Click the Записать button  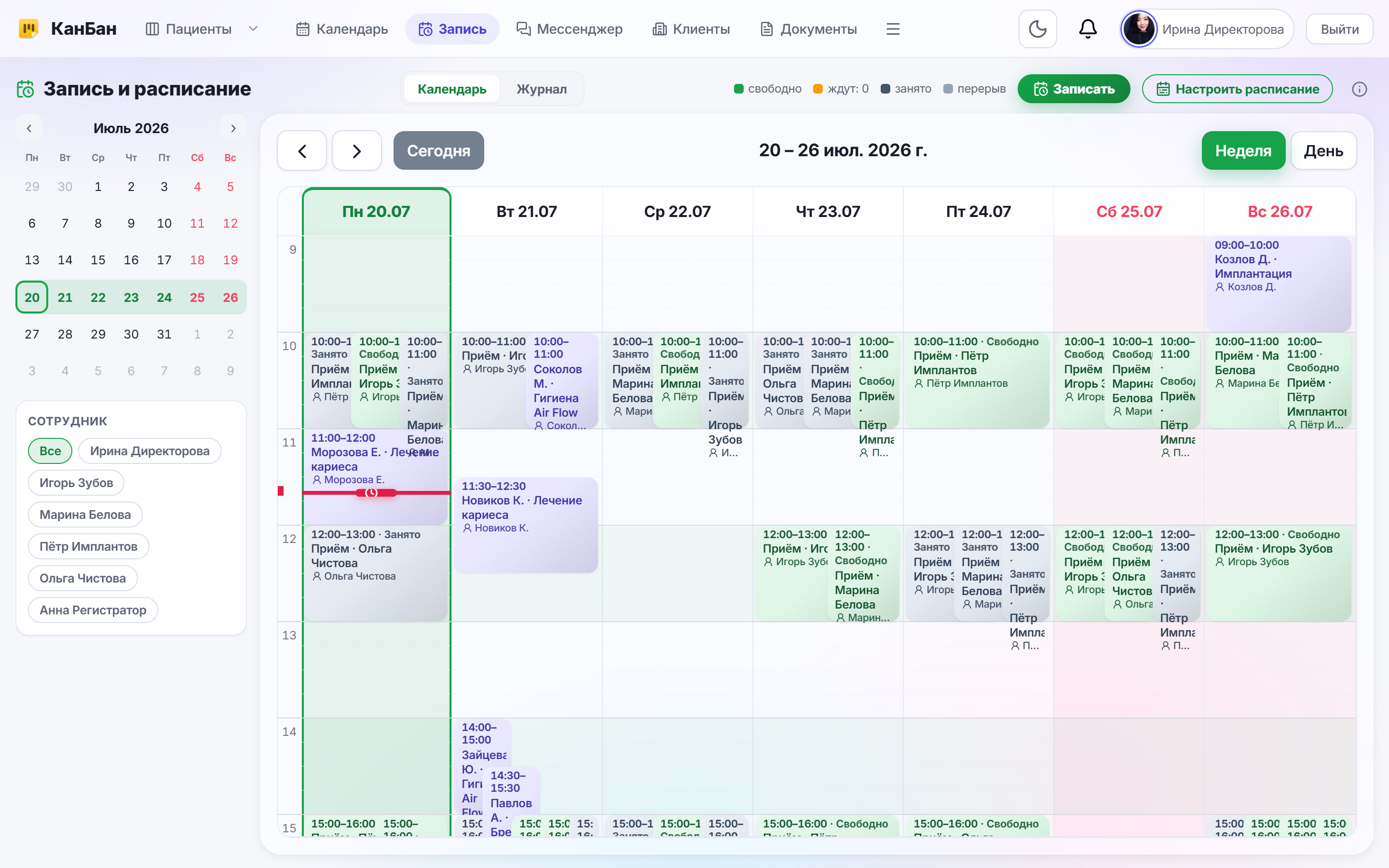1073,89
